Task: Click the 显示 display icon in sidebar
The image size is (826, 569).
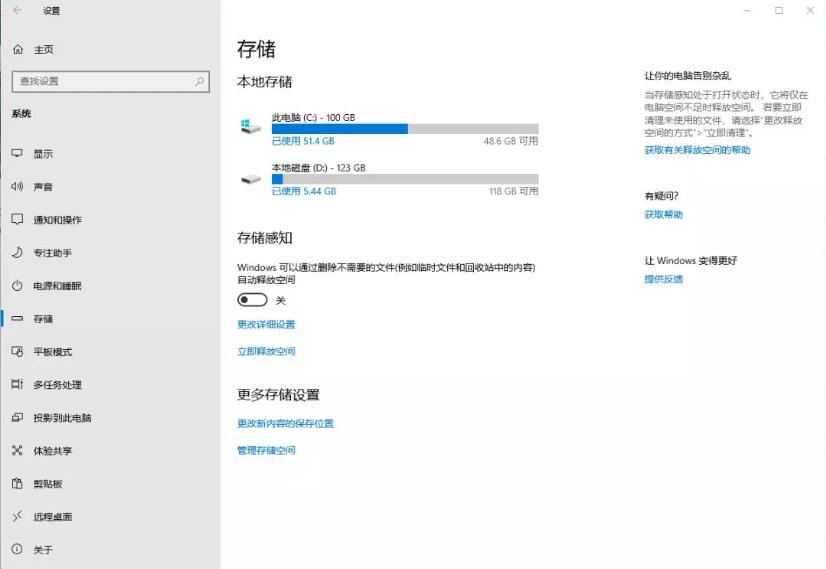Action: 17,153
